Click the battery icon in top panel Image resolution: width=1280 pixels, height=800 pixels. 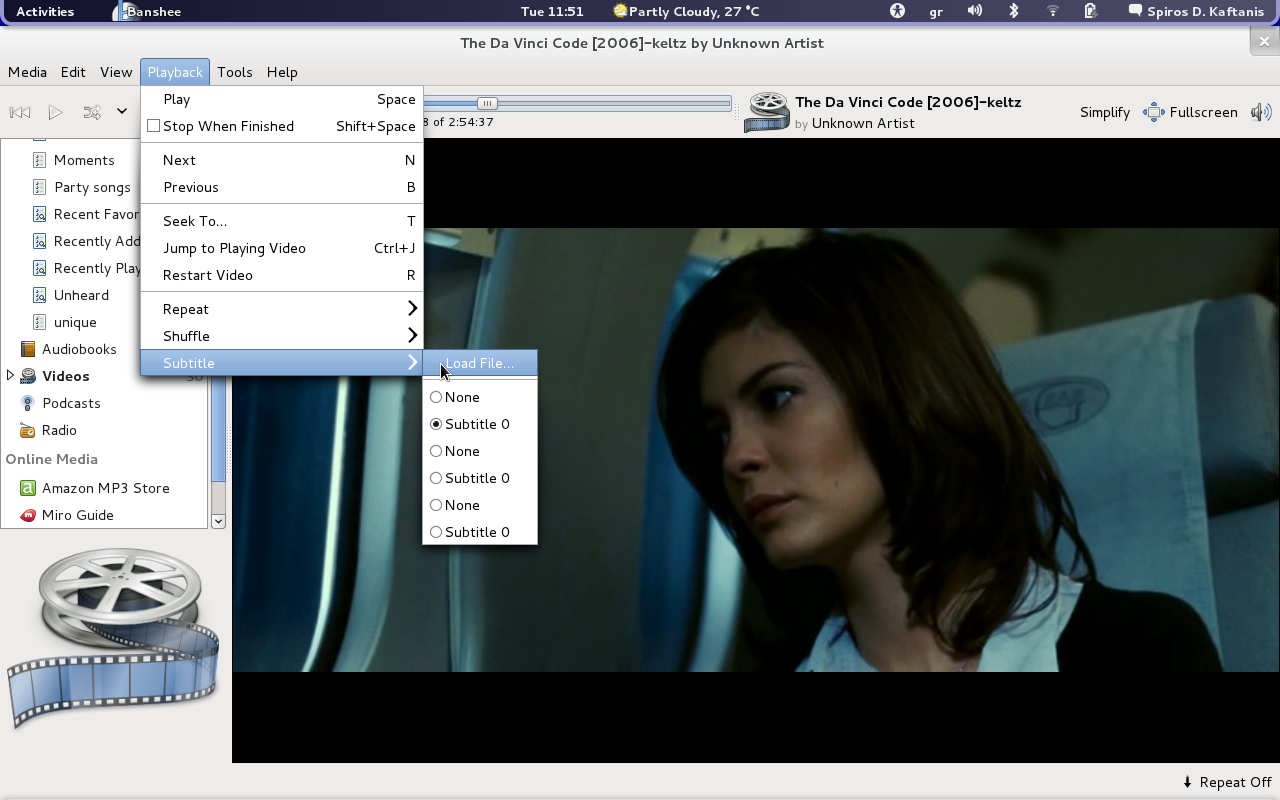(x=1091, y=11)
